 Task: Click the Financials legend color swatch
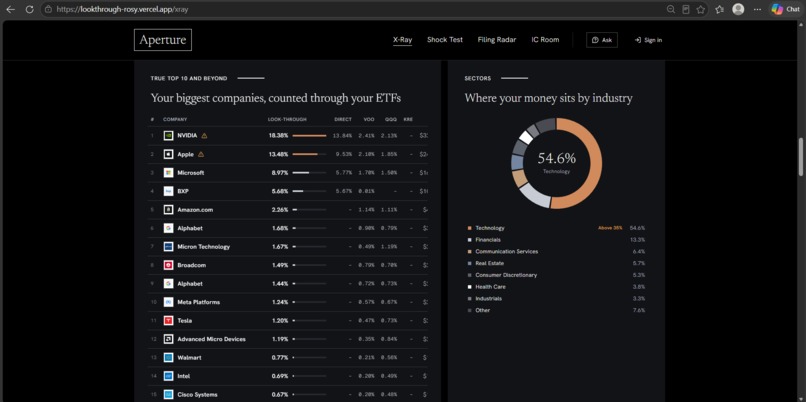click(469, 240)
